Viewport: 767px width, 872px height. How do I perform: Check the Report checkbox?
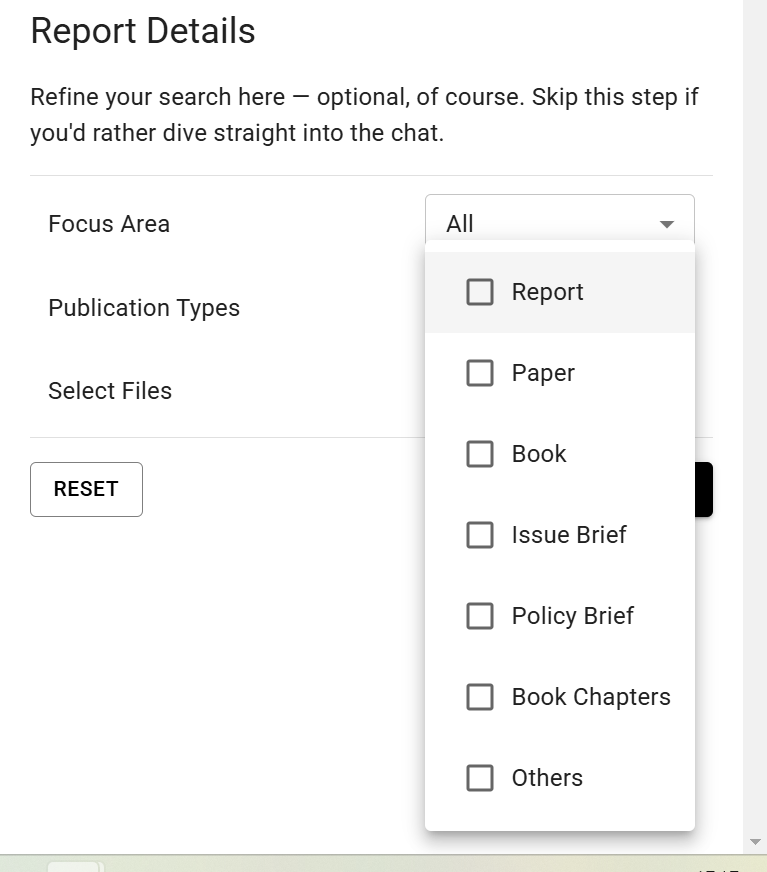click(x=480, y=292)
